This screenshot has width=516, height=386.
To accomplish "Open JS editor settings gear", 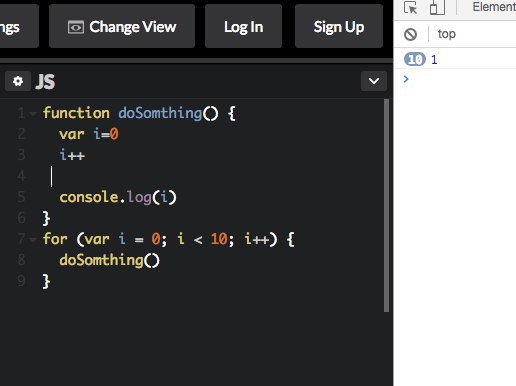I will [x=18, y=81].
